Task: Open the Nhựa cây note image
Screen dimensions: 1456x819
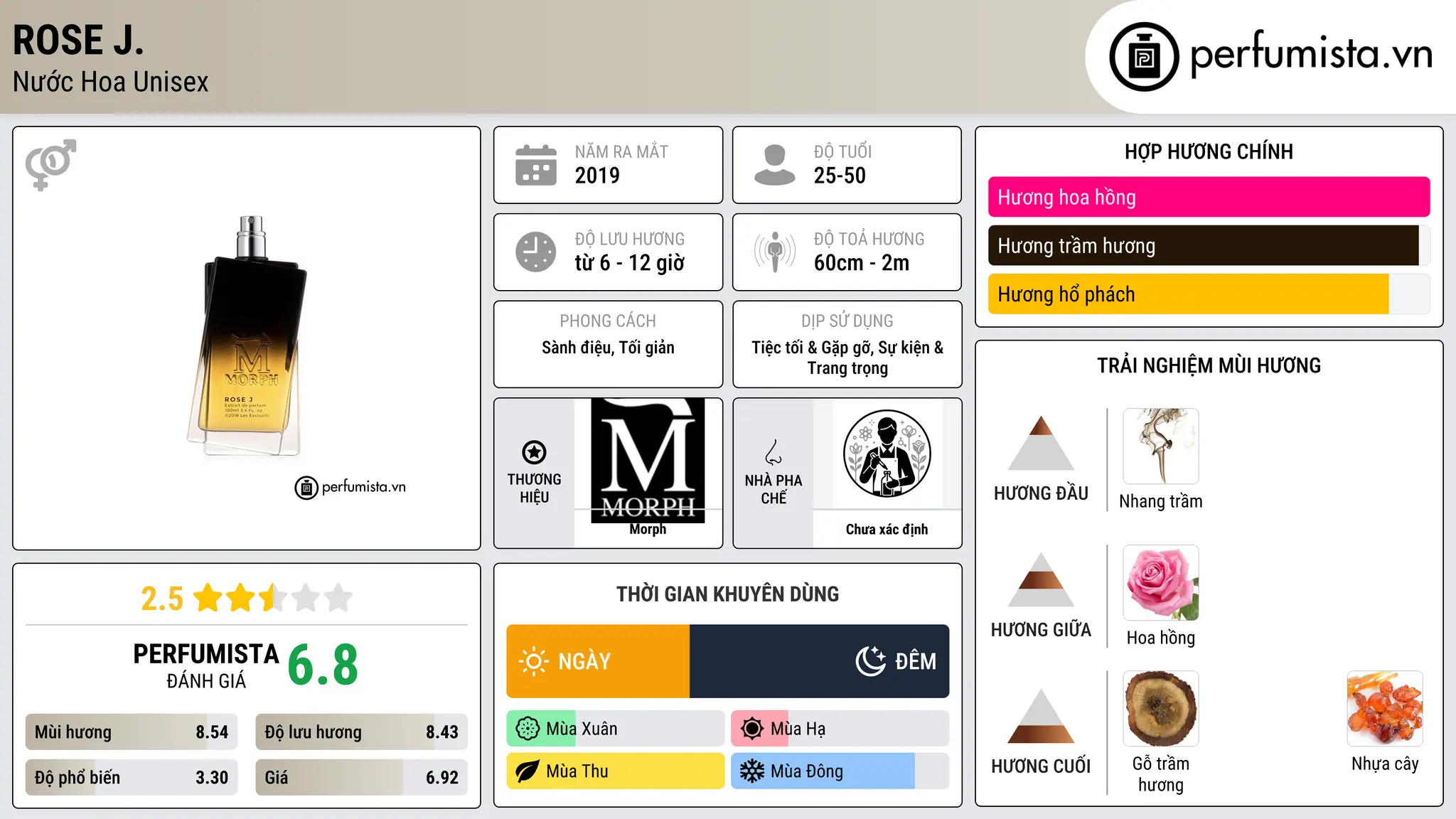Action: [x=1385, y=709]
